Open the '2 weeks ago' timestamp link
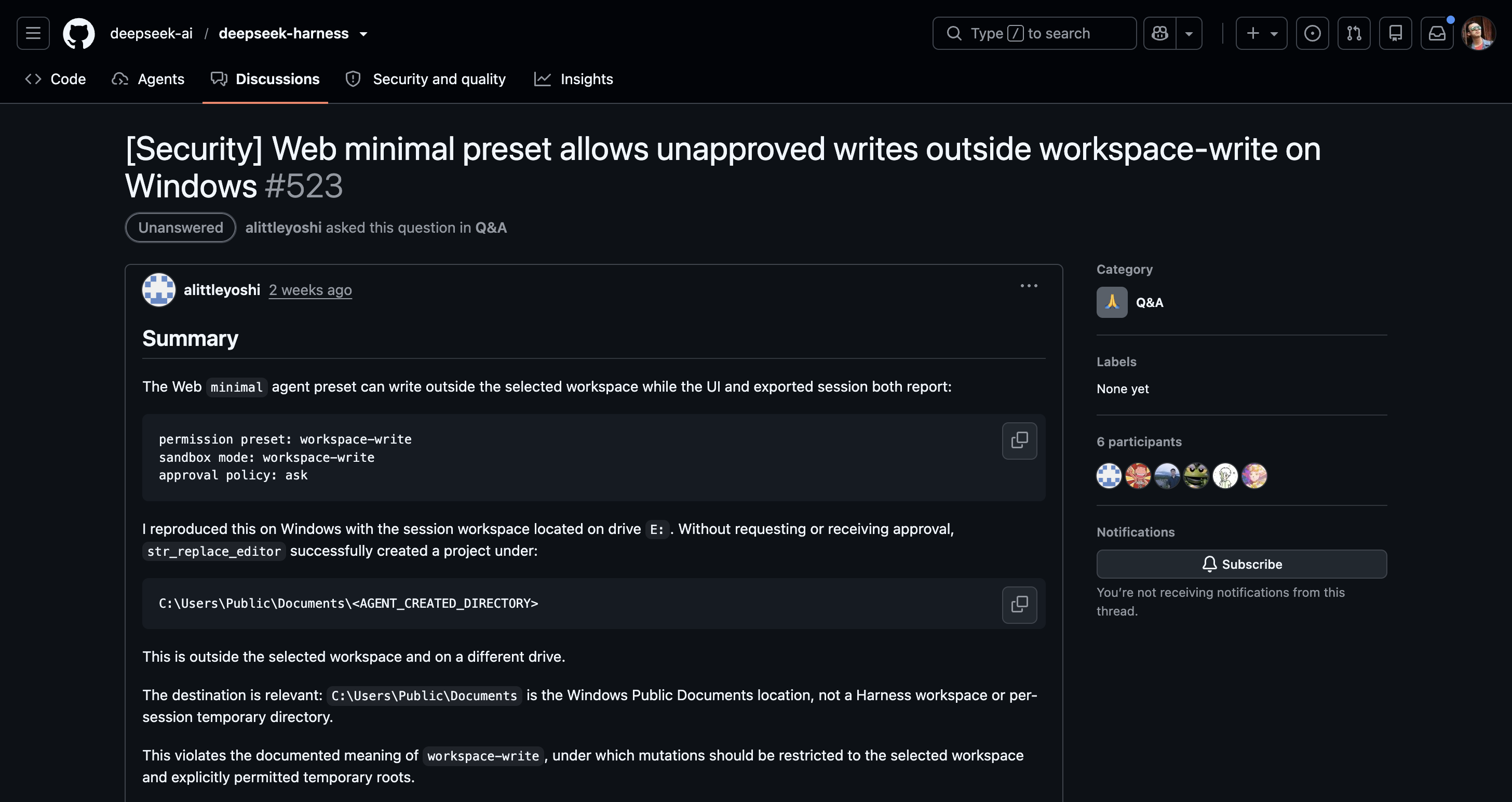The image size is (1512, 802). pos(310,290)
